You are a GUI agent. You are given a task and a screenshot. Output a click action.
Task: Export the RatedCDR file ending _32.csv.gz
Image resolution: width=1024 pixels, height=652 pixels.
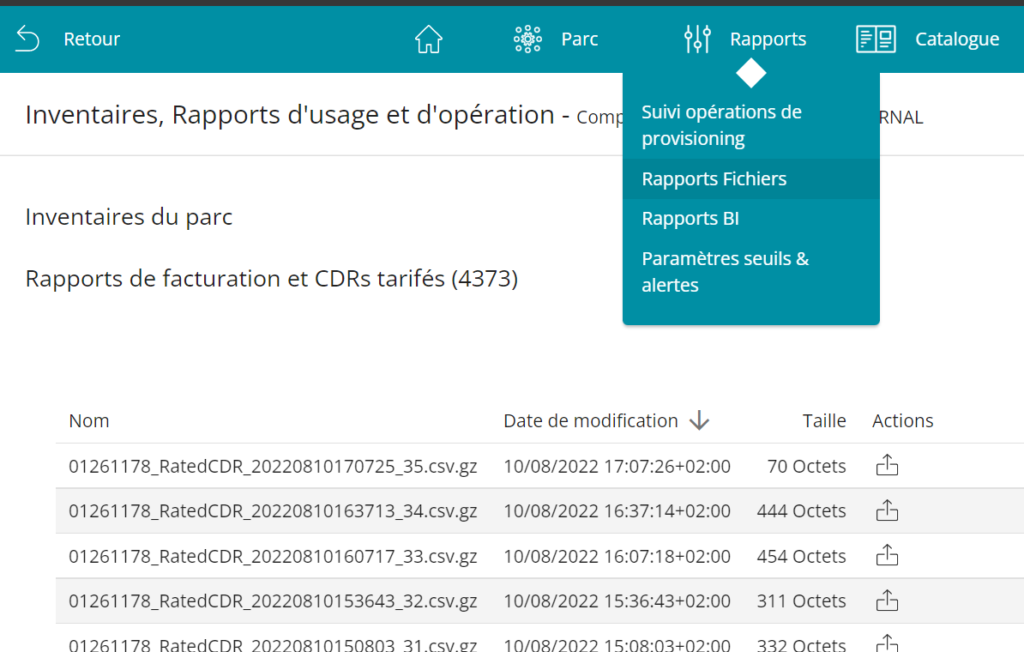coord(887,601)
